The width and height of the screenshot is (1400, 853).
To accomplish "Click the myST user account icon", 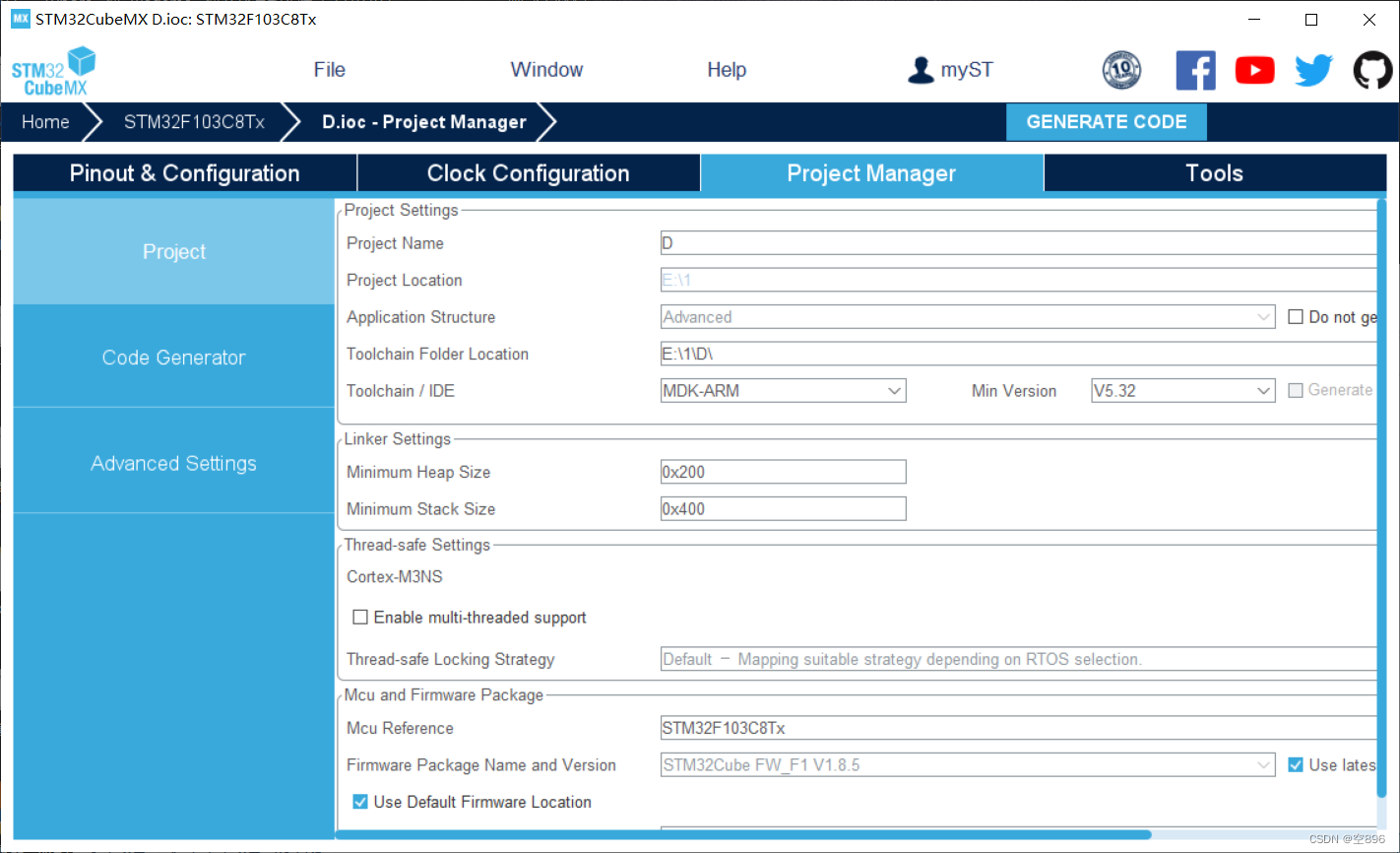I will pyautogui.click(x=921, y=70).
